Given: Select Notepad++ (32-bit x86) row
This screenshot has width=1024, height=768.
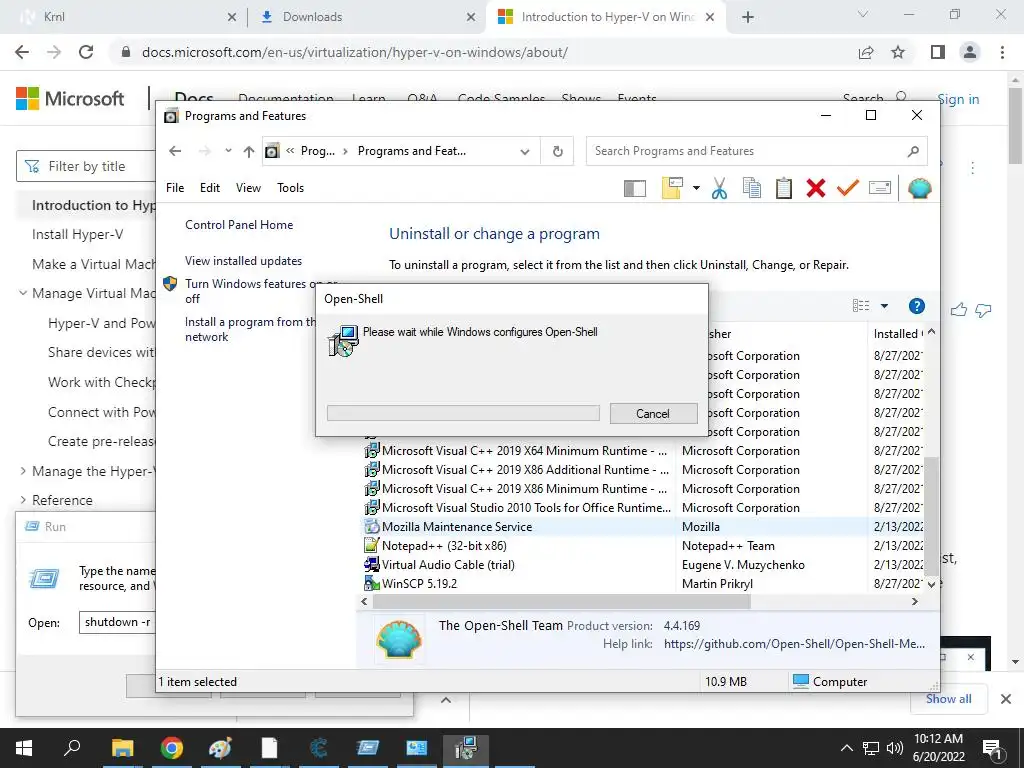Looking at the screenshot, I should 642,545.
